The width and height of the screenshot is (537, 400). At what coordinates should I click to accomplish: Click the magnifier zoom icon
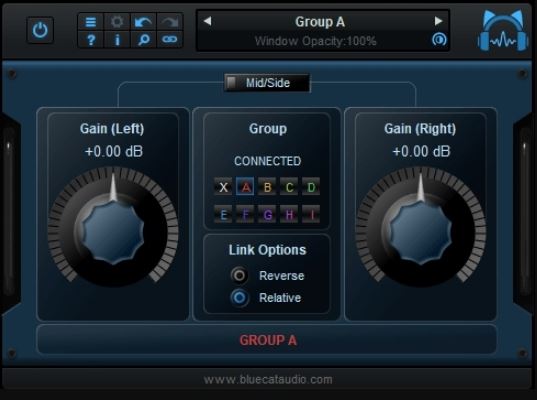(143, 40)
